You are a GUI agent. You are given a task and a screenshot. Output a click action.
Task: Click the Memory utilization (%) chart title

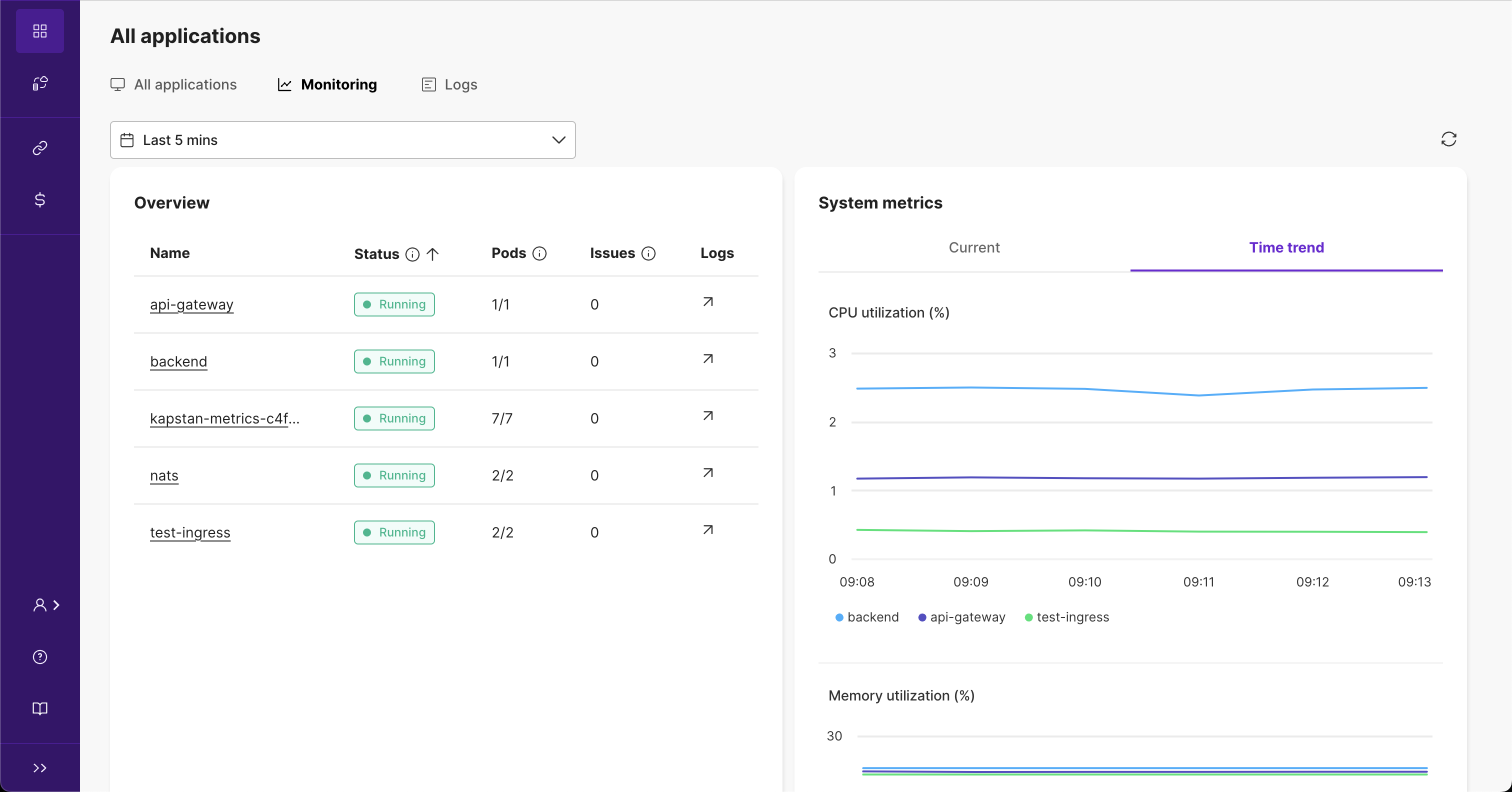[x=901, y=695]
